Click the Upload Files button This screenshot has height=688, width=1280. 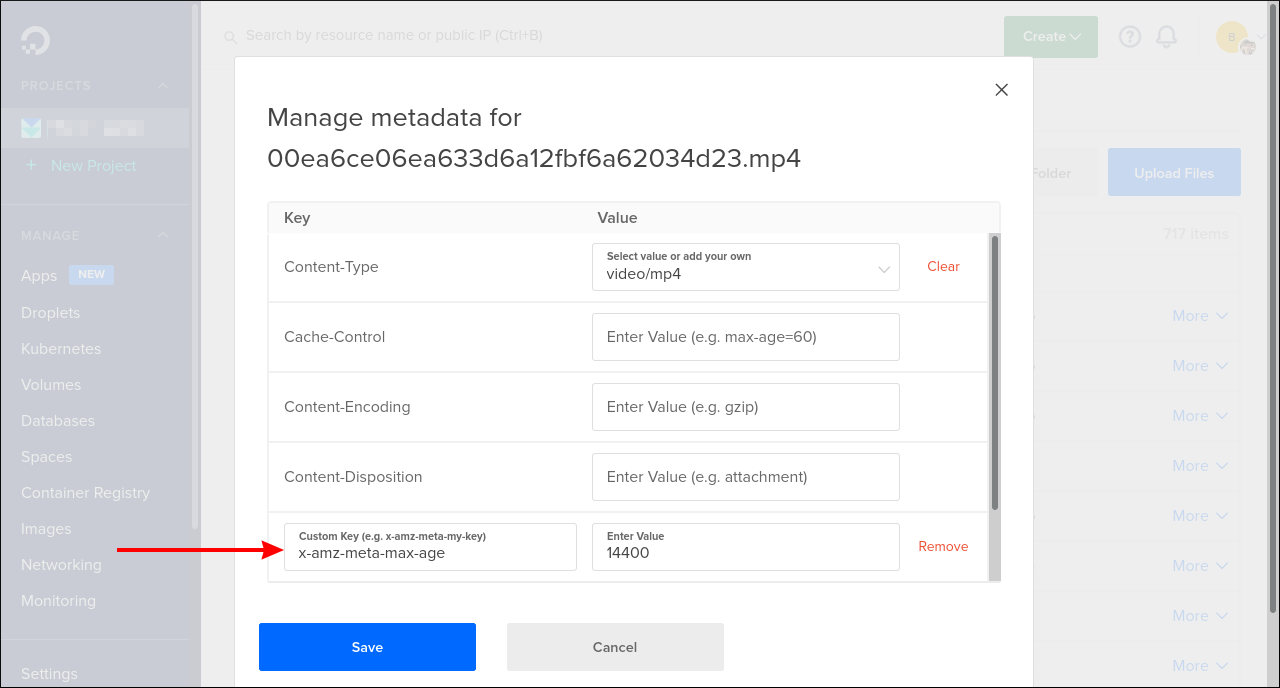coord(1173,172)
